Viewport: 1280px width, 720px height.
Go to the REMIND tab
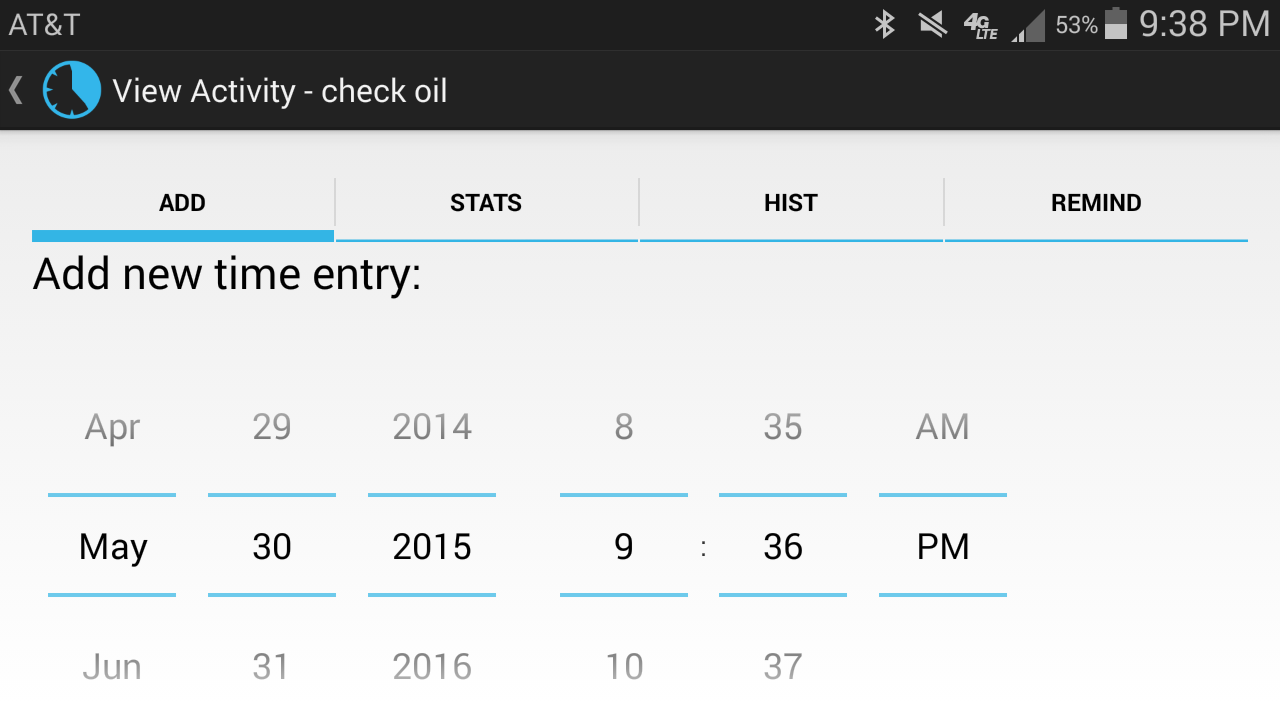pyautogui.click(x=1096, y=203)
